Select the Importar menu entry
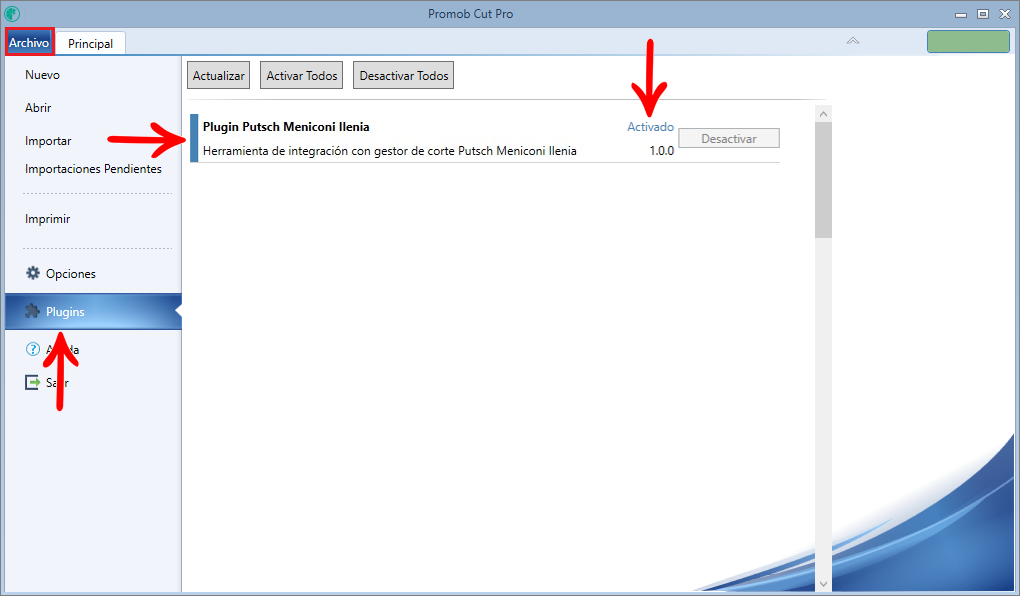This screenshot has height=605, width=1026. (x=48, y=141)
